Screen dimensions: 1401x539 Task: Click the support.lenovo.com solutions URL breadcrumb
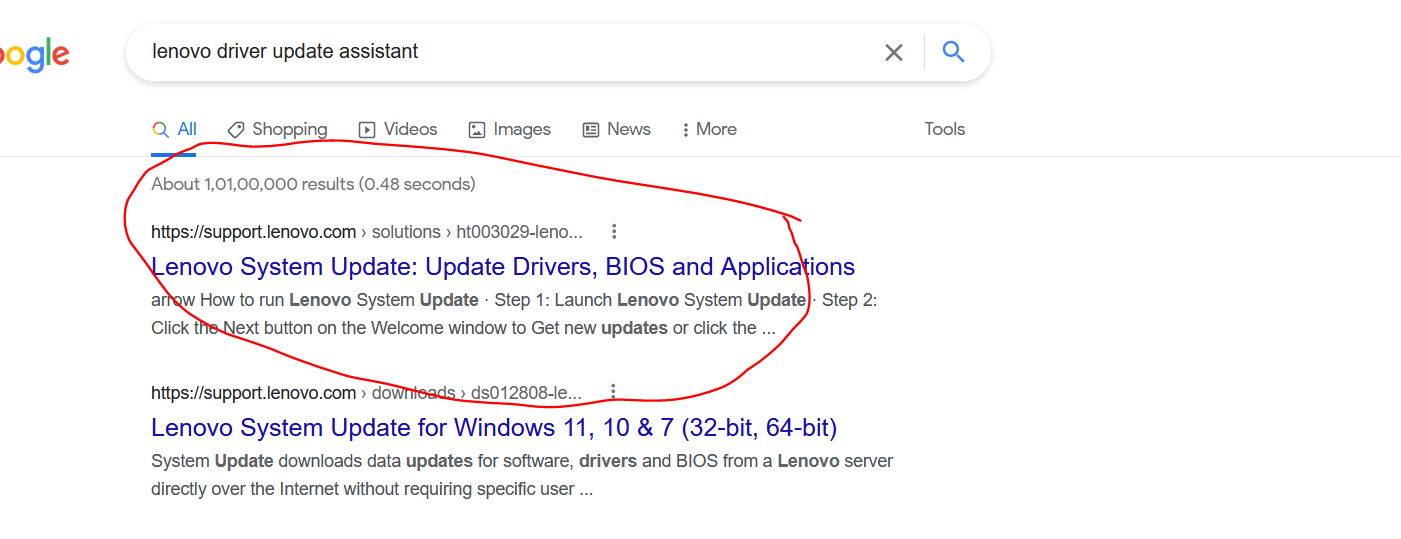tap(367, 232)
